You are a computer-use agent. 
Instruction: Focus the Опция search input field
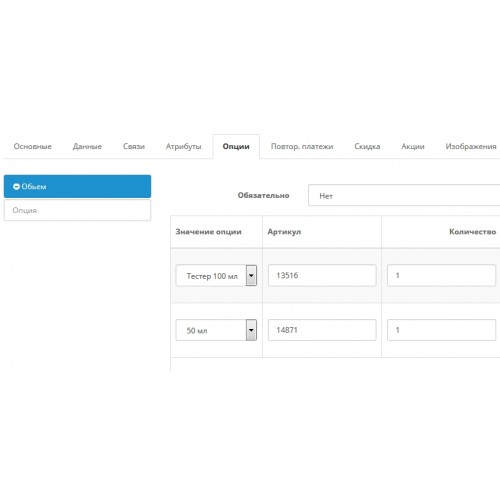tap(77, 210)
